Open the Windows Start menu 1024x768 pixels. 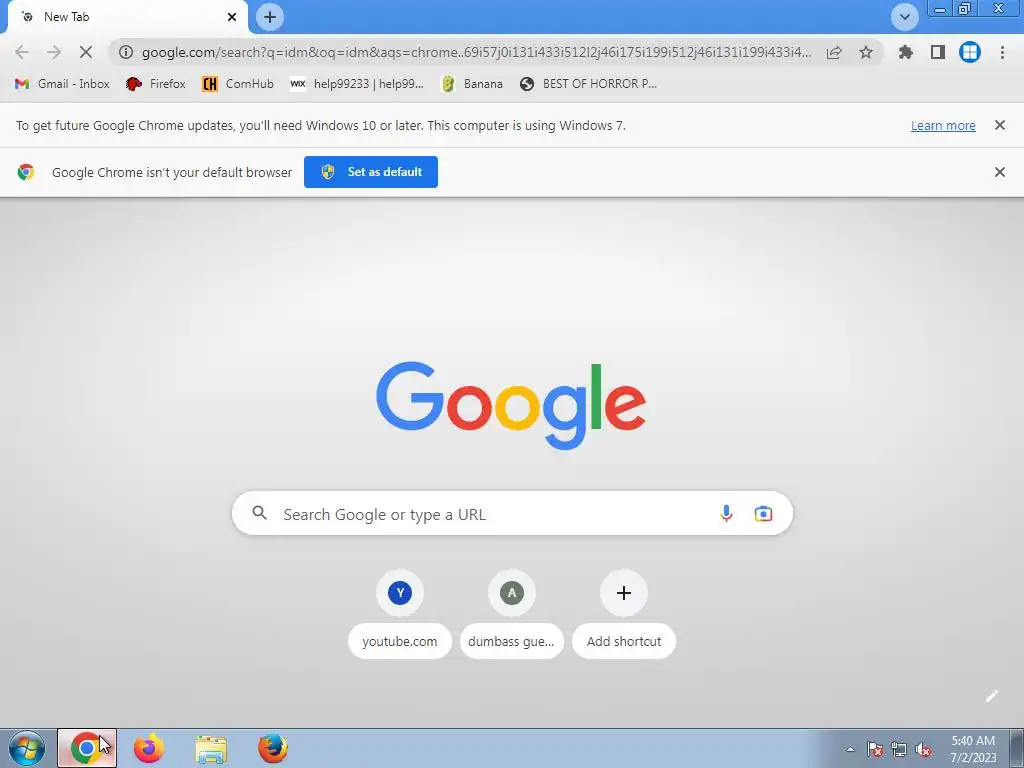(x=27, y=748)
